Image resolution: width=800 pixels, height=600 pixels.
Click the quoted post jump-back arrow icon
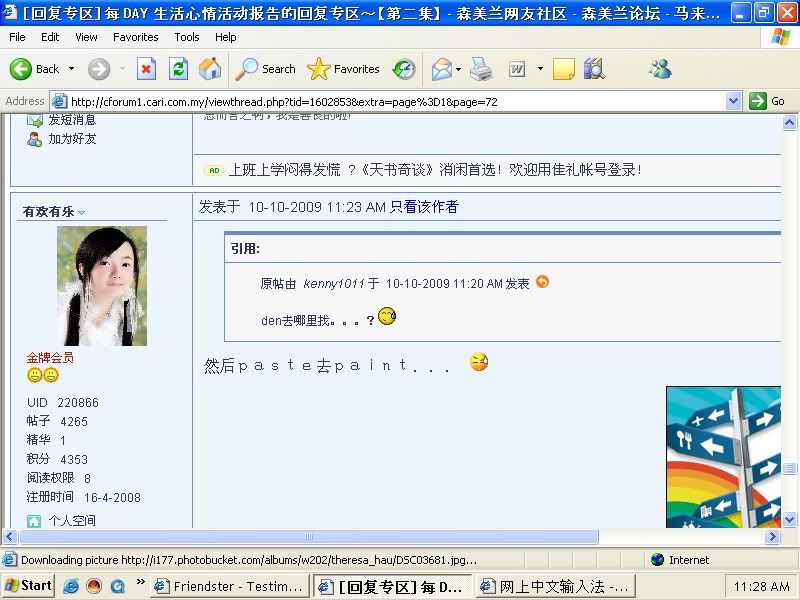542,282
